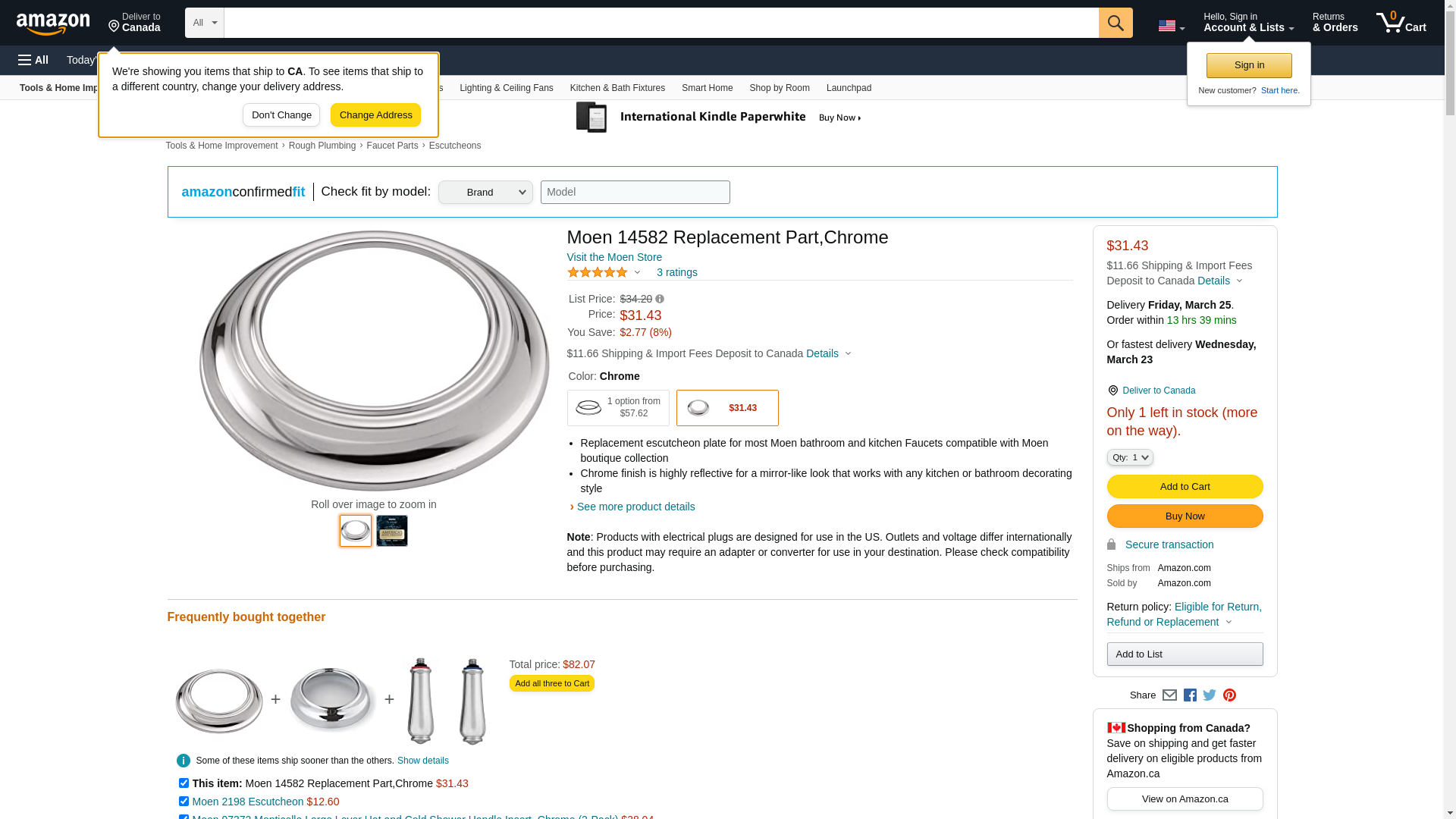The width and height of the screenshot is (1456, 819).
Task: Open the cart icon
Action: point(1400,23)
